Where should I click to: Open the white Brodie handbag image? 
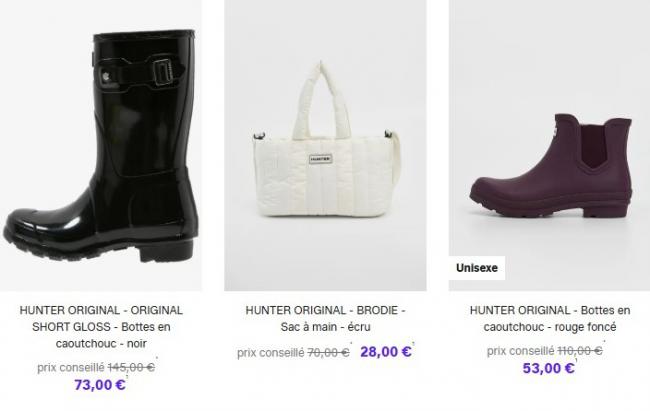click(325, 145)
